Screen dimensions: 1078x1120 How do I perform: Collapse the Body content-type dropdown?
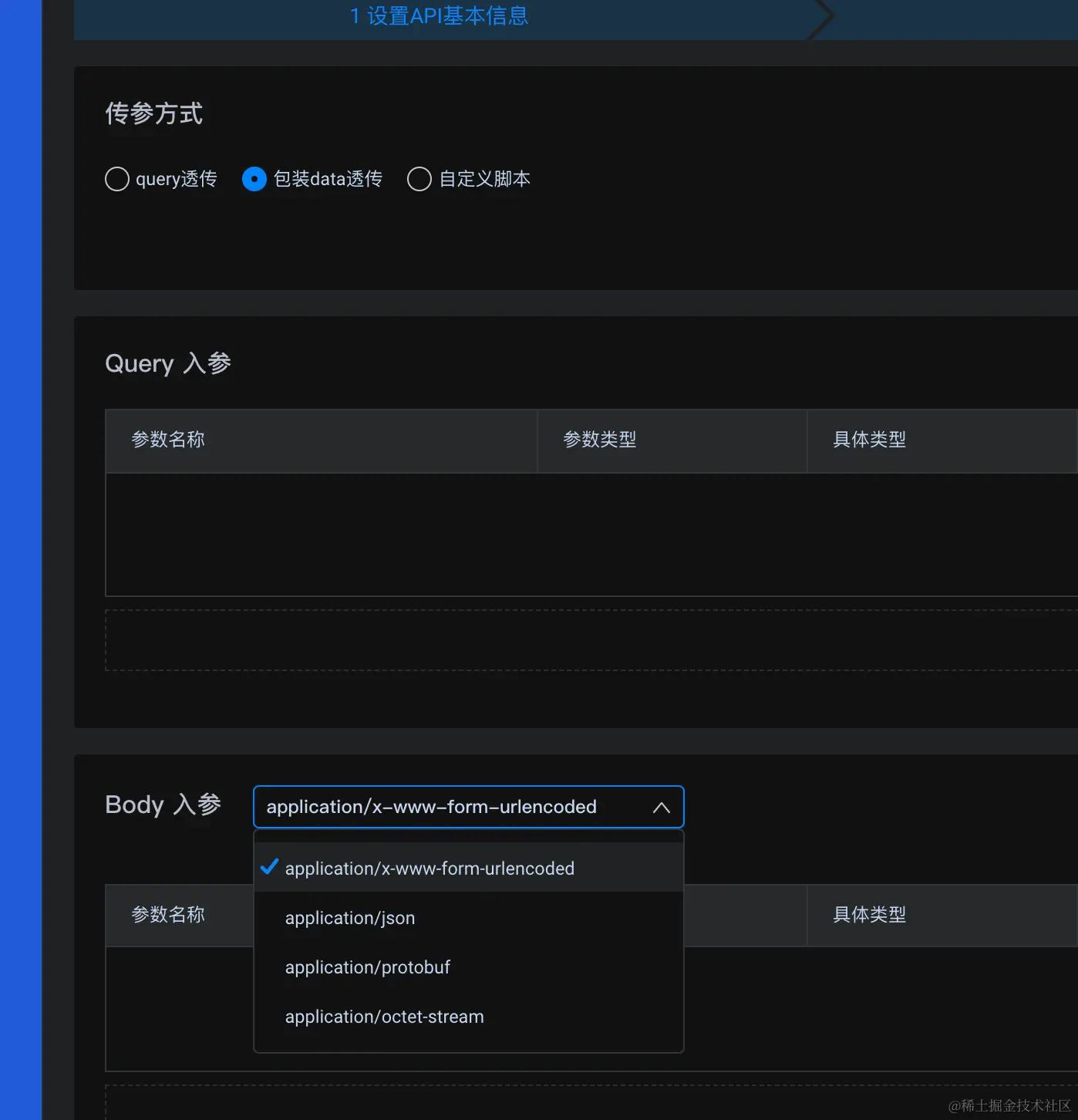469,807
